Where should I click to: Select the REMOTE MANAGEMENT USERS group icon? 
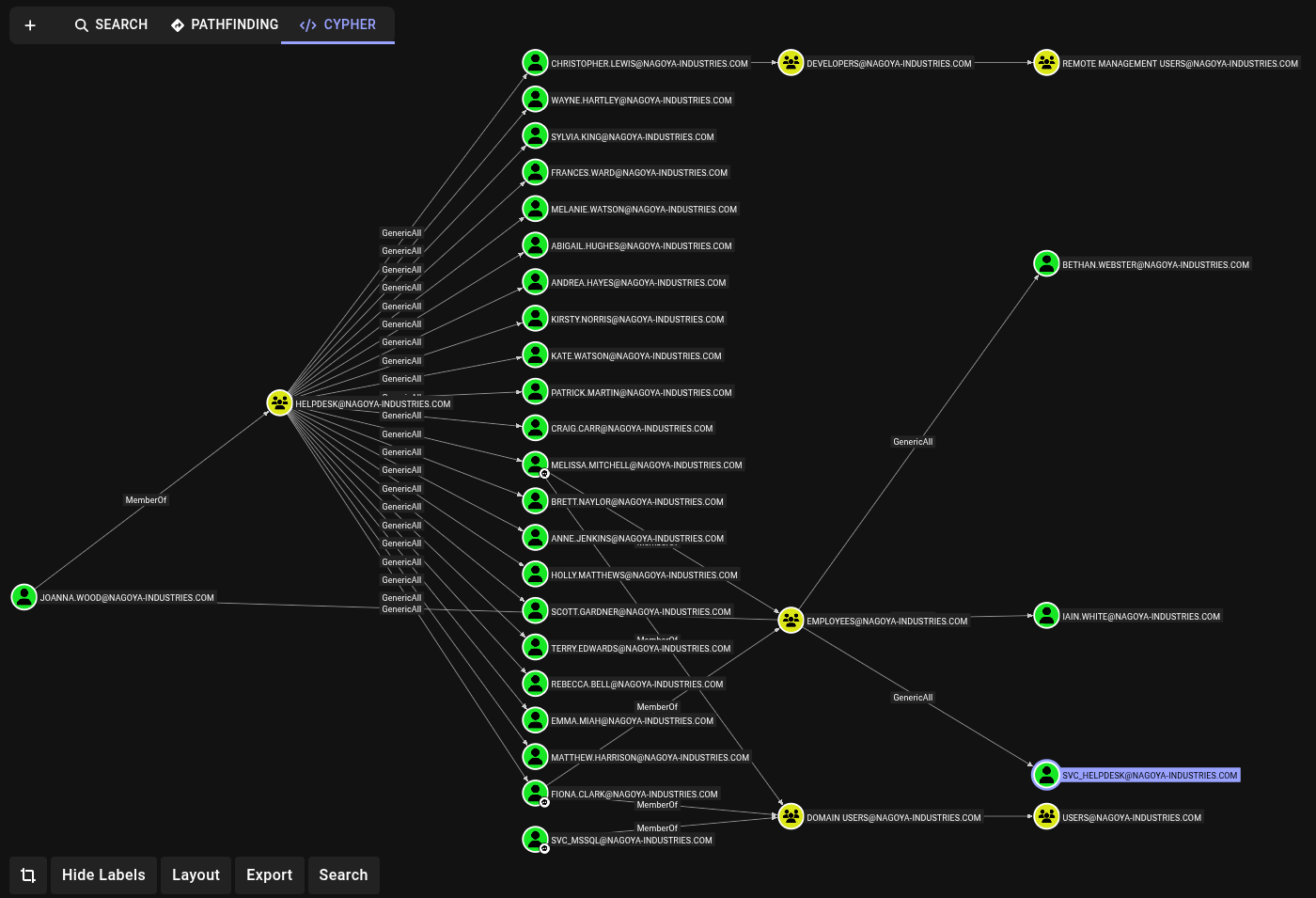pyautogui.click(x=1046, y=63)
